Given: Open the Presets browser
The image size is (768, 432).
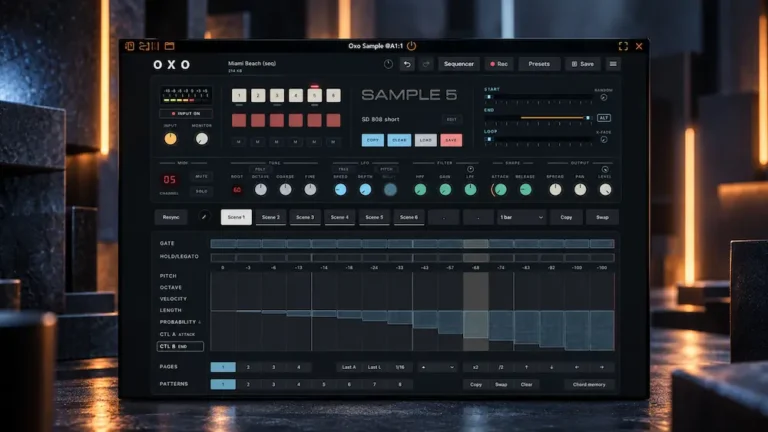Looking at the screenshot, I should 539,64.
